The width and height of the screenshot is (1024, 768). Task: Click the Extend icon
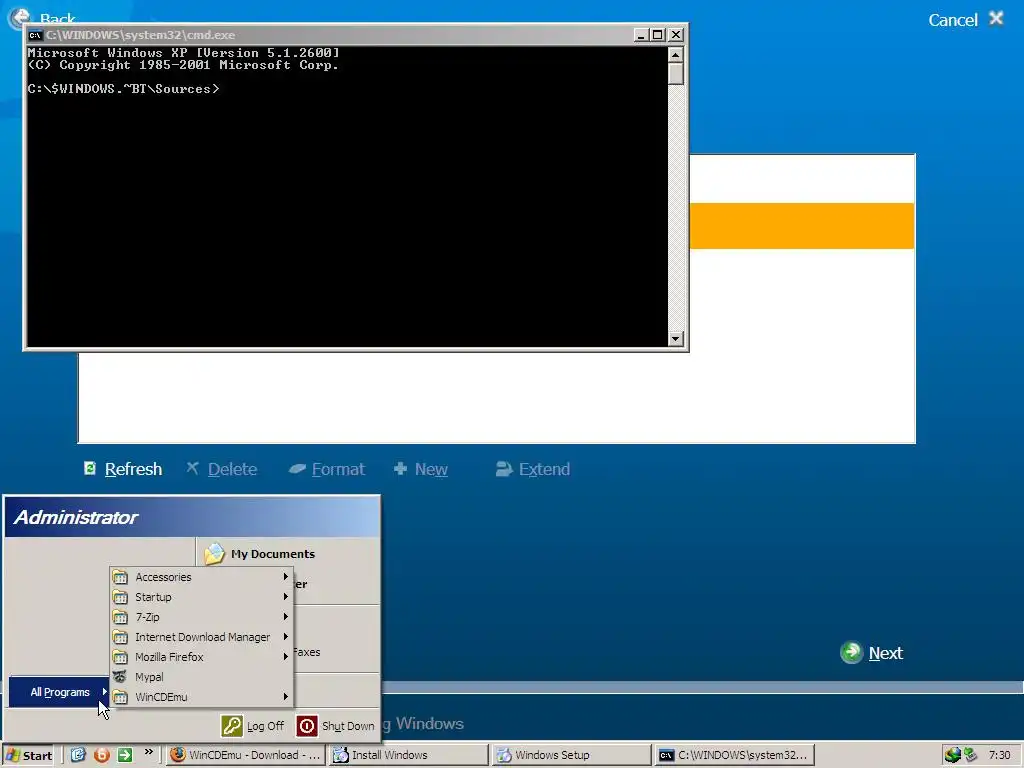tap(504, 468)
